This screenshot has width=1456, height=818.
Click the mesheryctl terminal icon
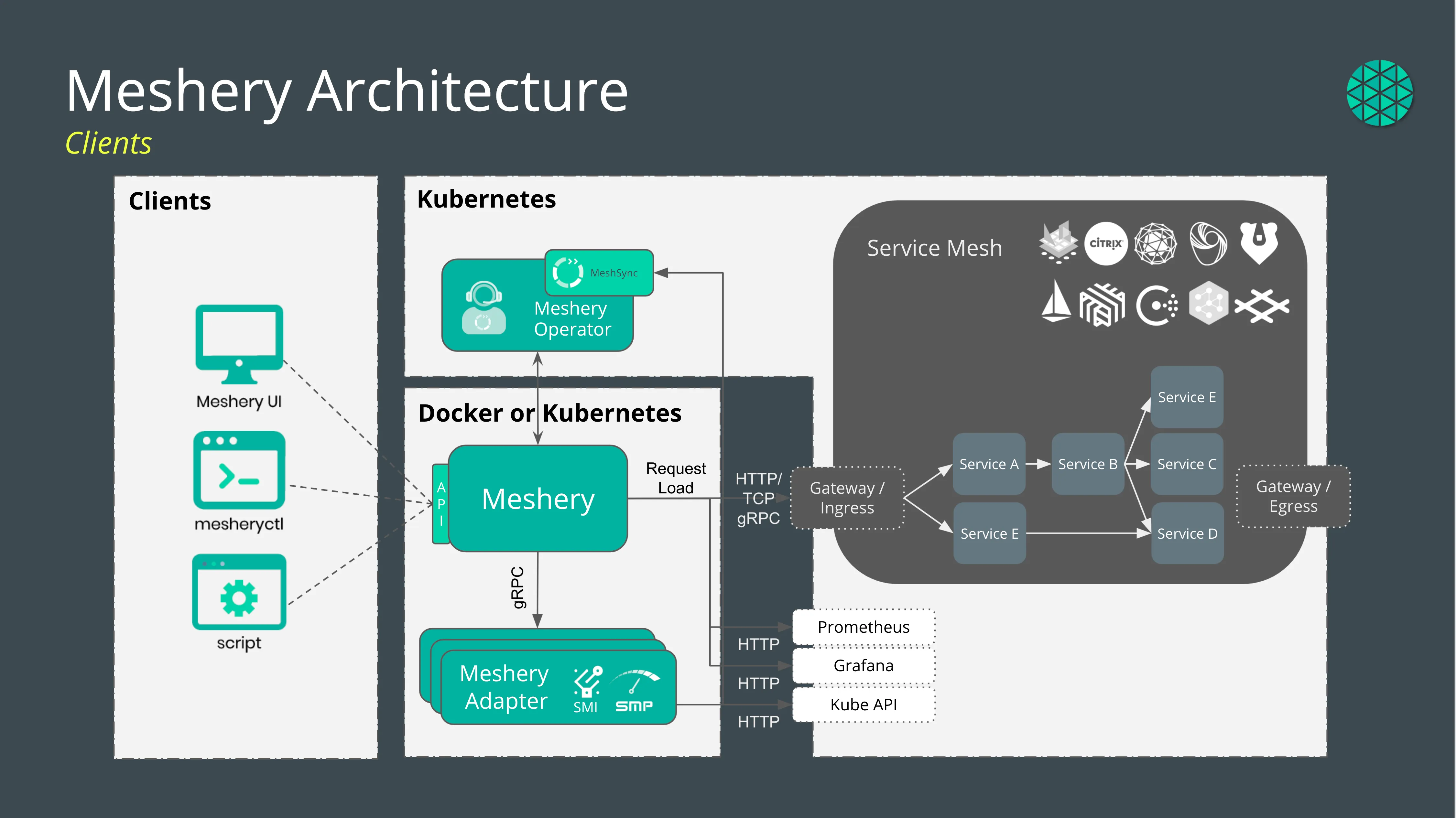239,470
